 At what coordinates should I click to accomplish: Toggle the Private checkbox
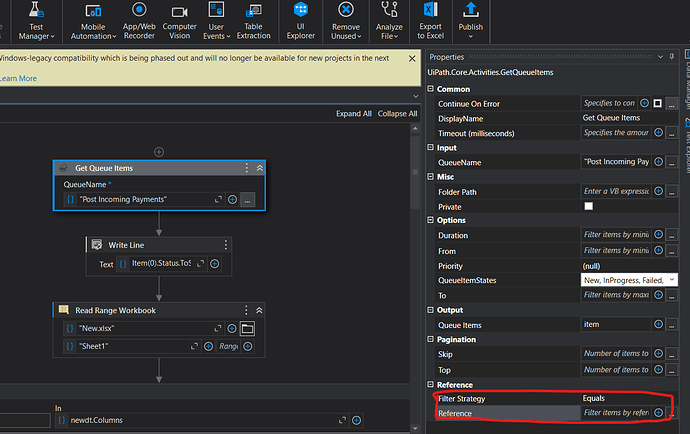tap(588, 206)
